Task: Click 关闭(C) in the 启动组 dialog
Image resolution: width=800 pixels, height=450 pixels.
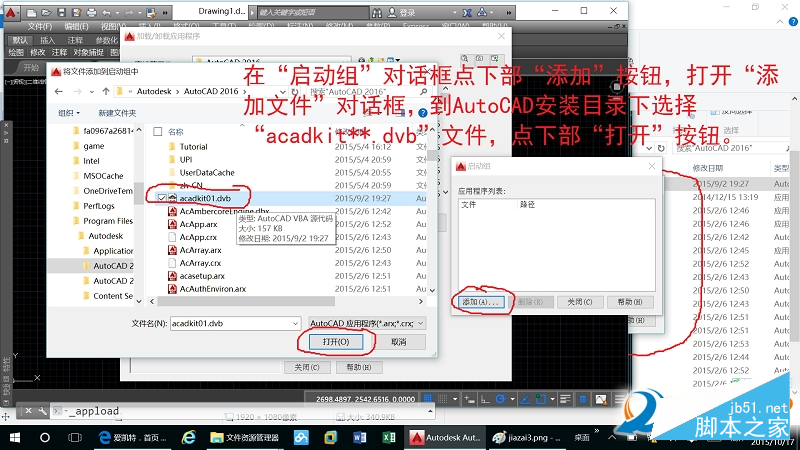Action: (580, 302)
